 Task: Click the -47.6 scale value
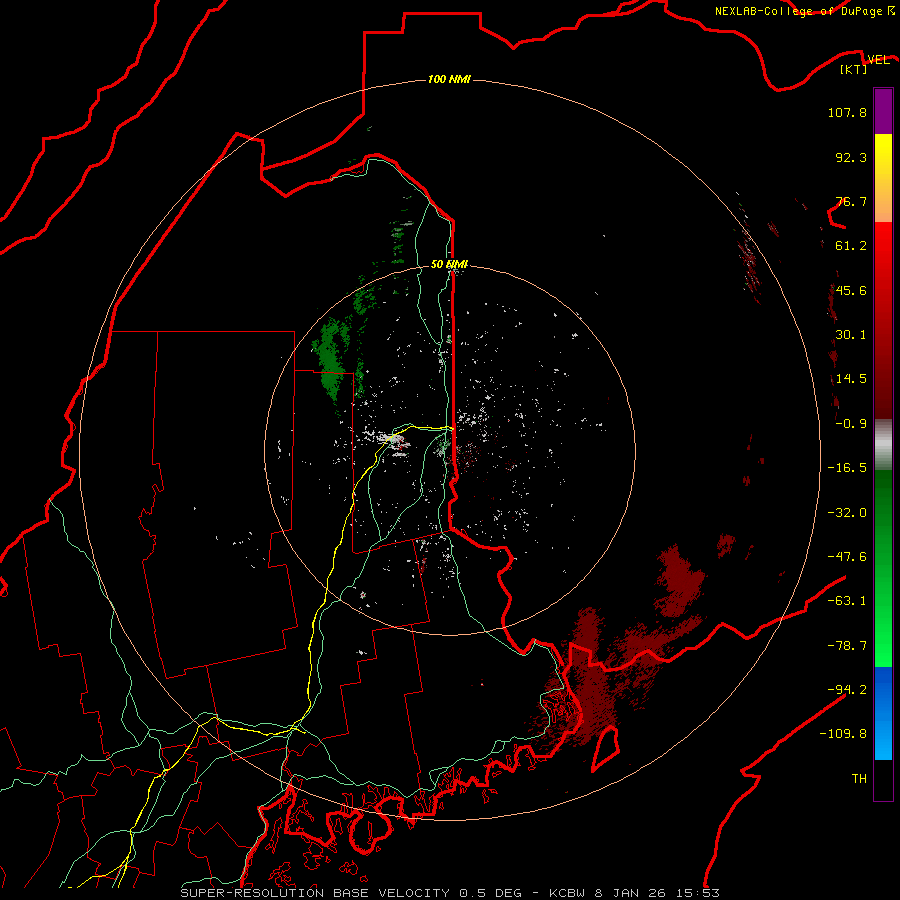pyautogui.click(x=847, y=557)
